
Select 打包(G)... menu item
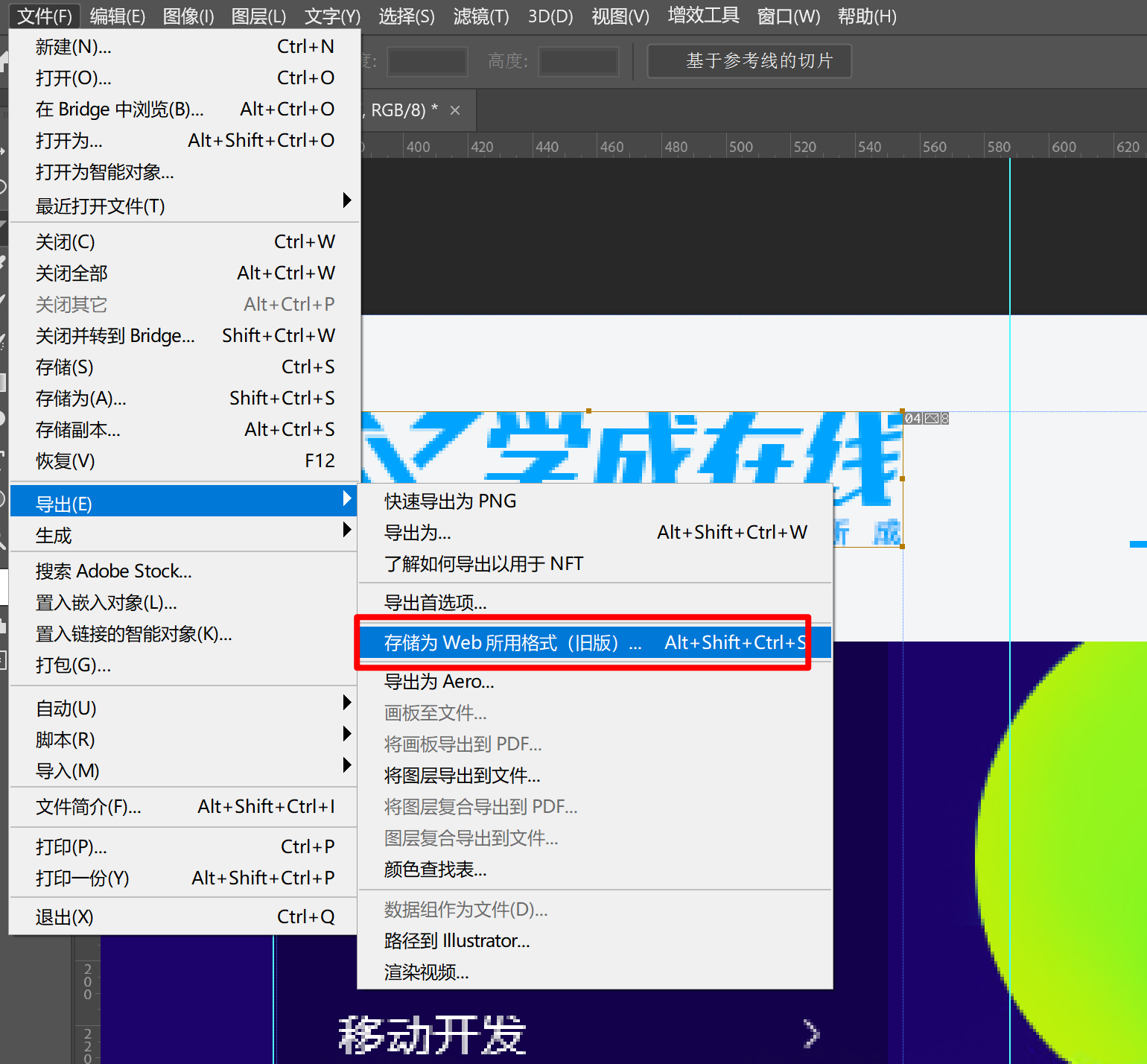(x=185, y=665)
